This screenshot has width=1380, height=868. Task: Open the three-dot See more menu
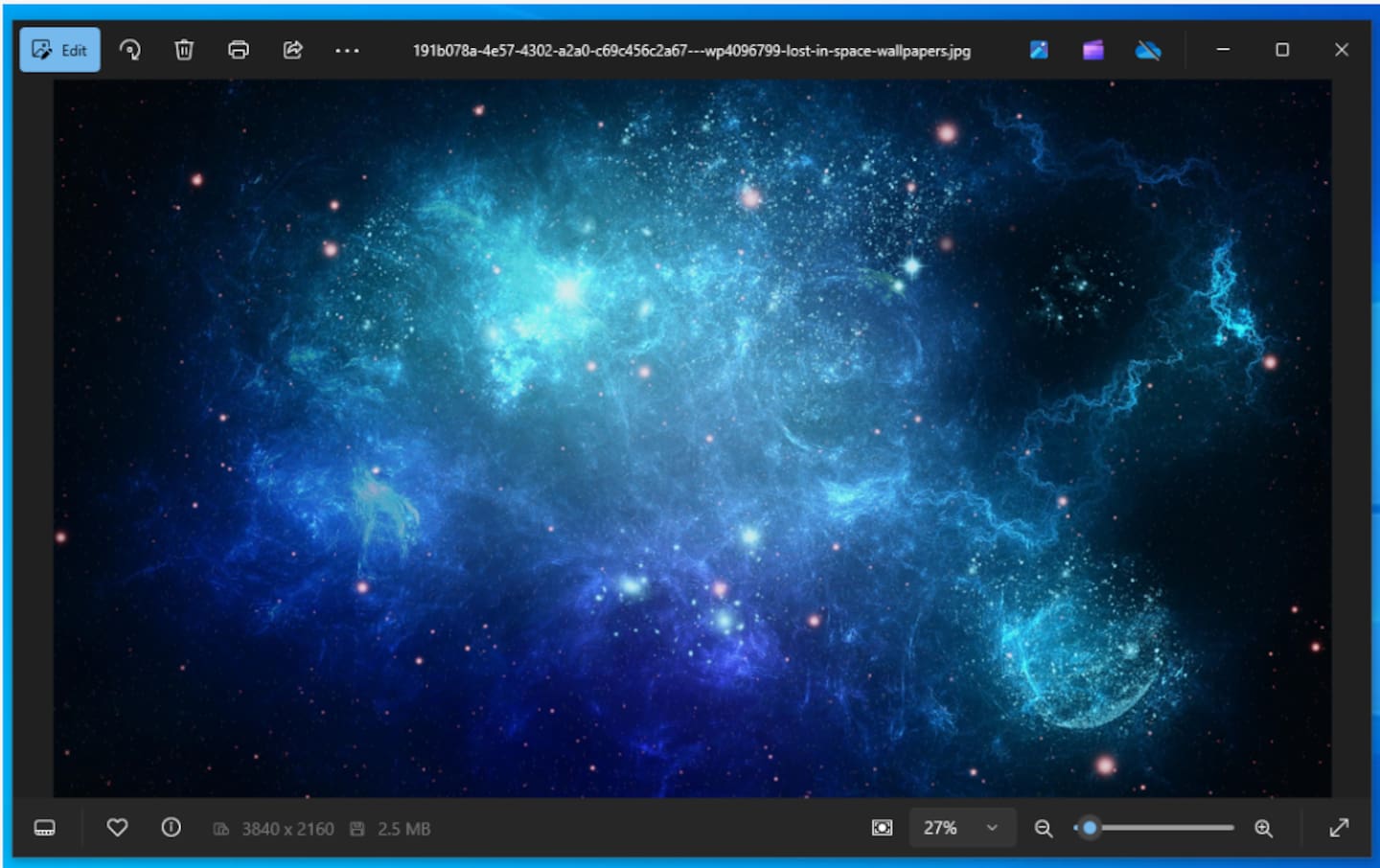[x=347, y=51]
